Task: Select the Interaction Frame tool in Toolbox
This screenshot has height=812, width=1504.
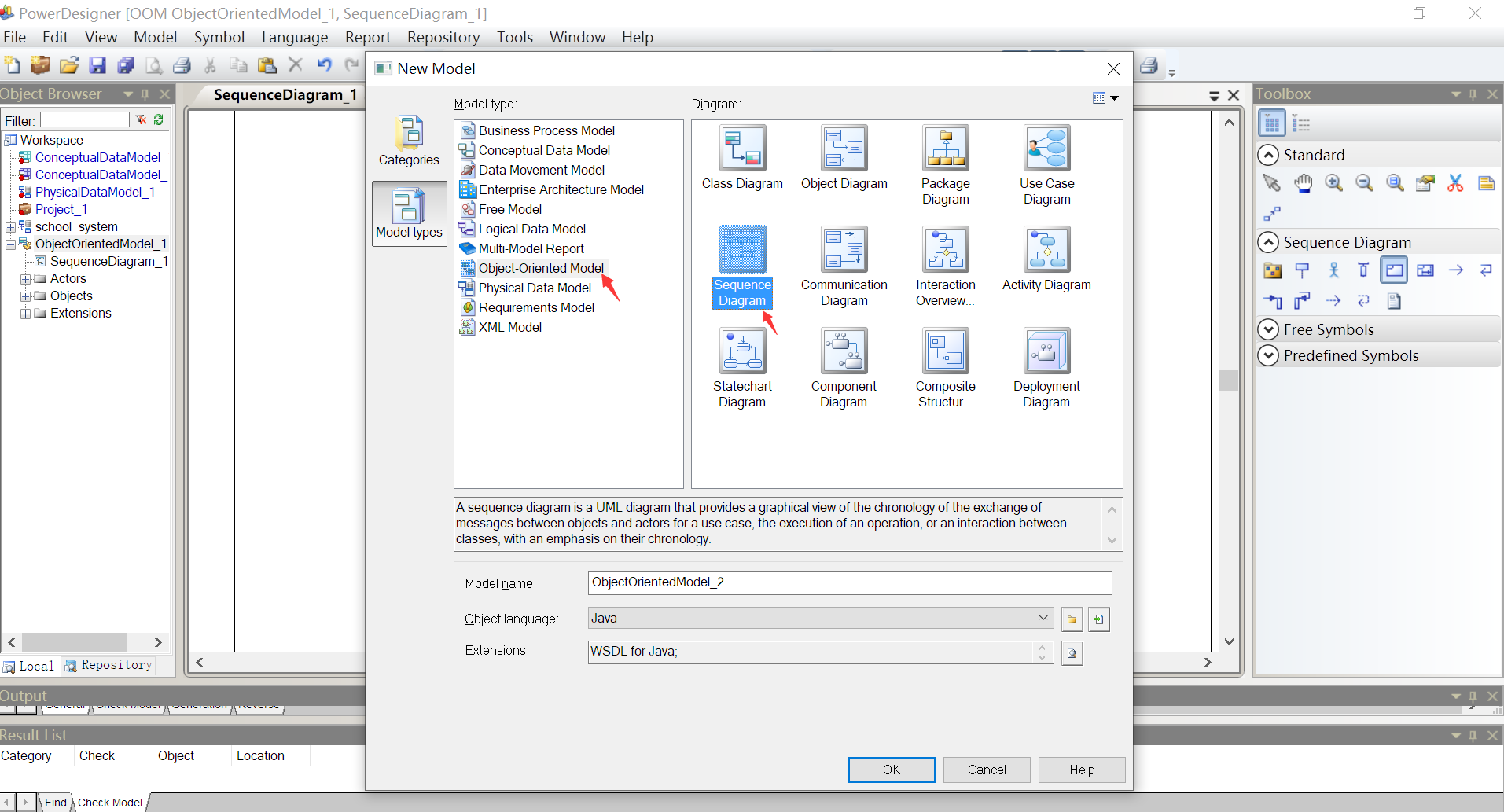Action: click(1394, 270)
